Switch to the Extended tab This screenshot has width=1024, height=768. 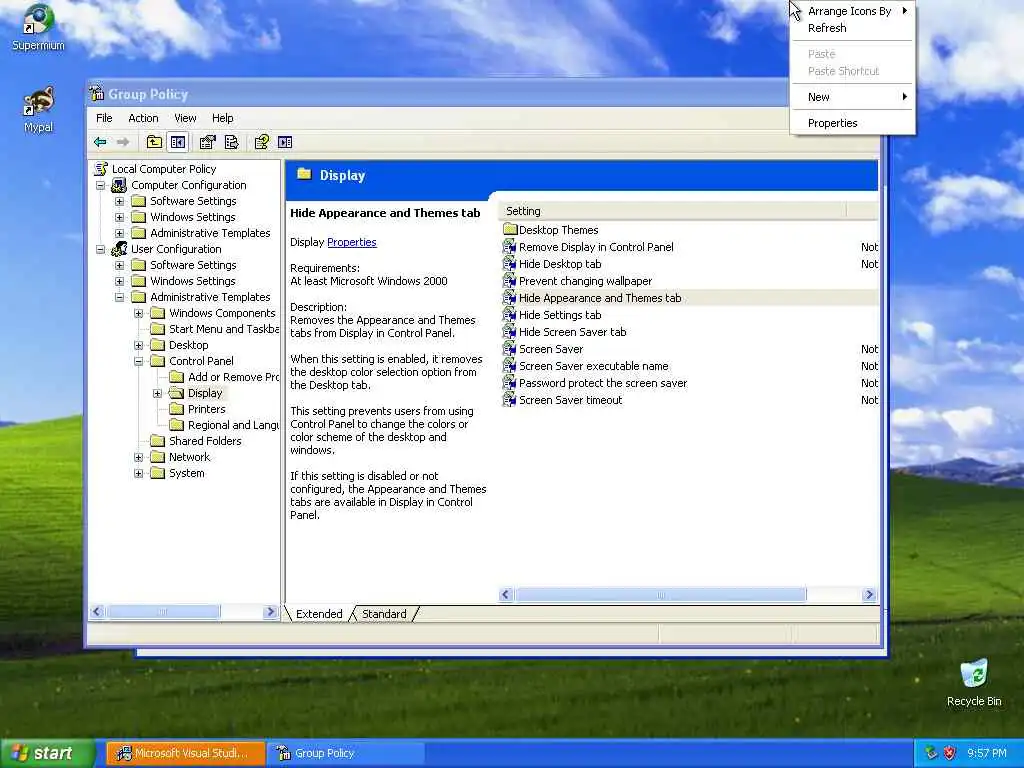point(319,614)
